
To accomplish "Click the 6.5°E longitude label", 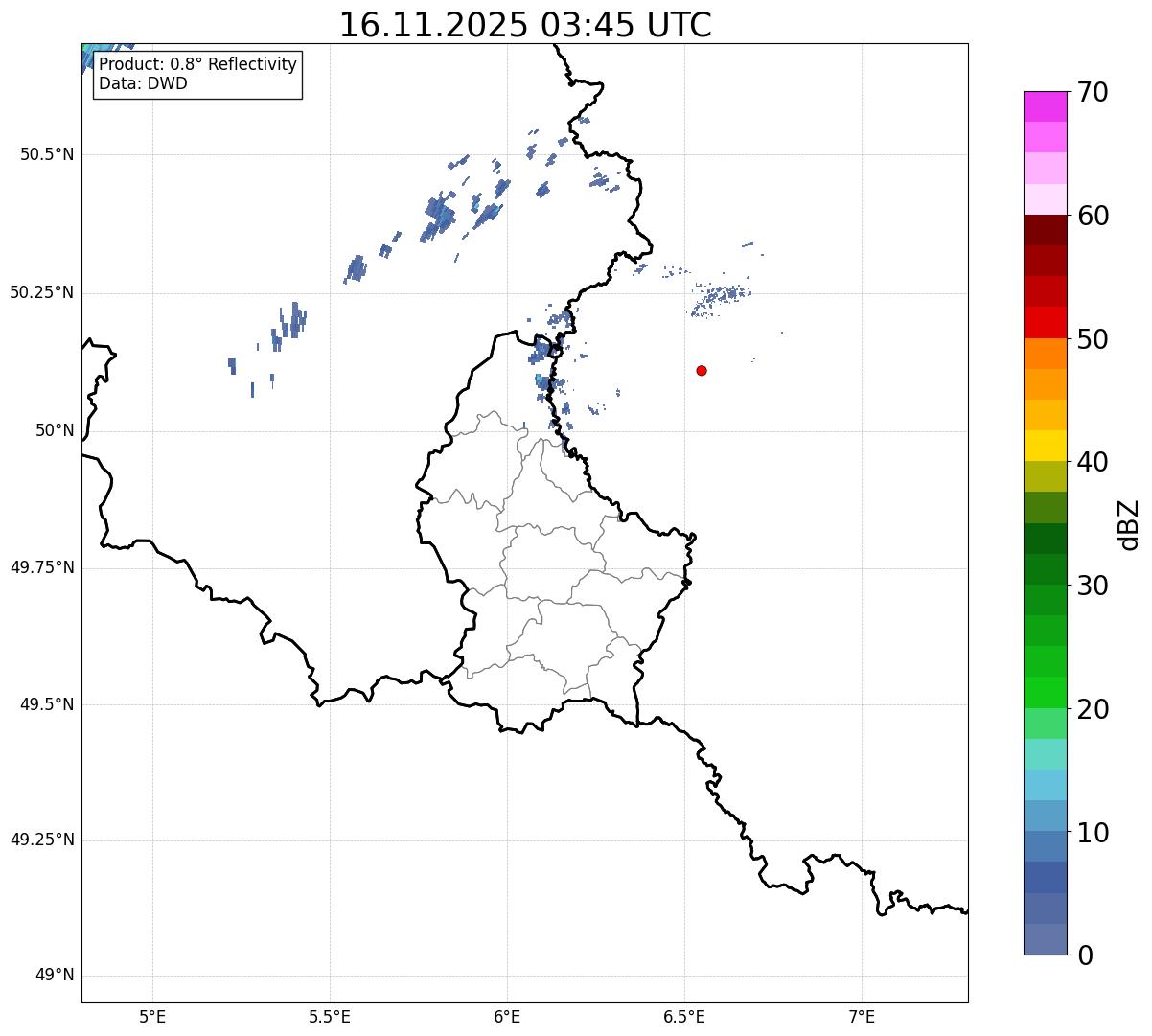I will tap(684, 1017).
